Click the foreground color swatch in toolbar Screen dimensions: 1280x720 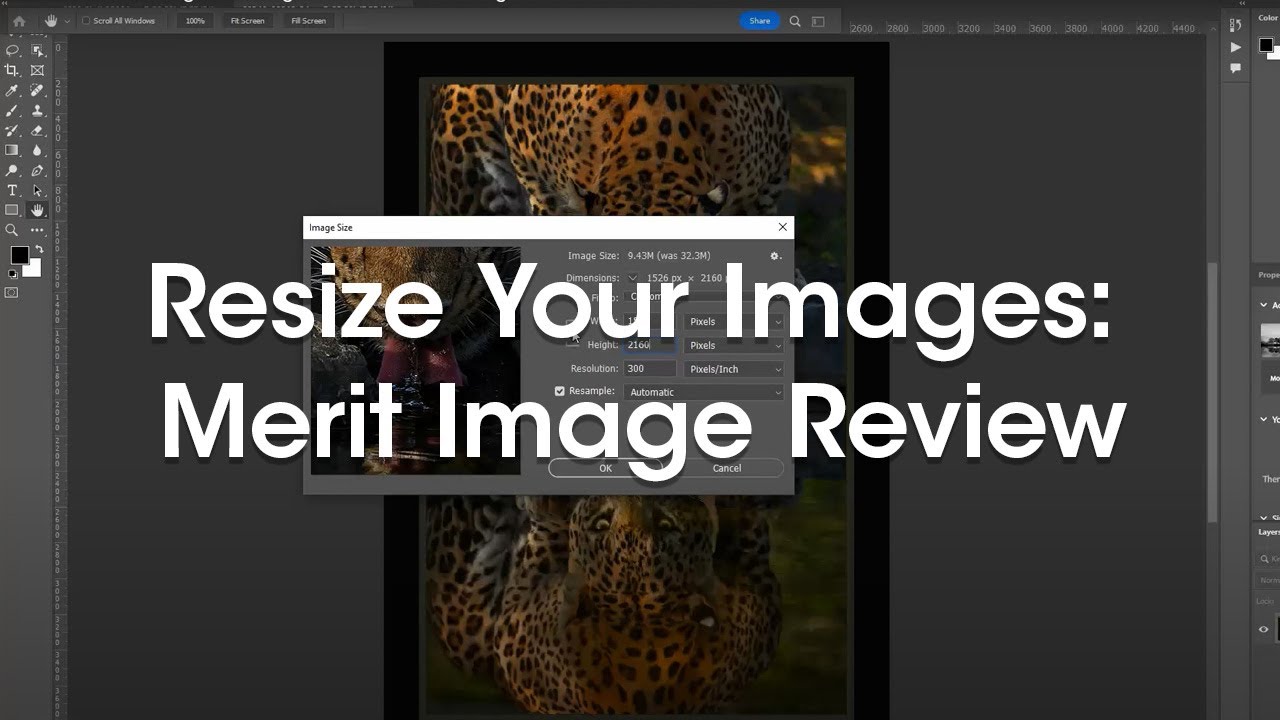19,255
